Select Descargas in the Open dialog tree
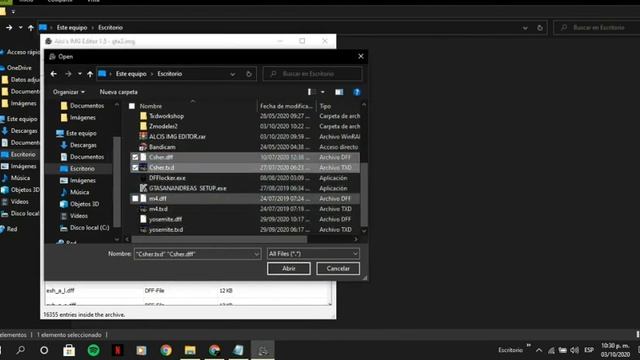This screenshot has width=640, height=360. [x=83, y=145]
